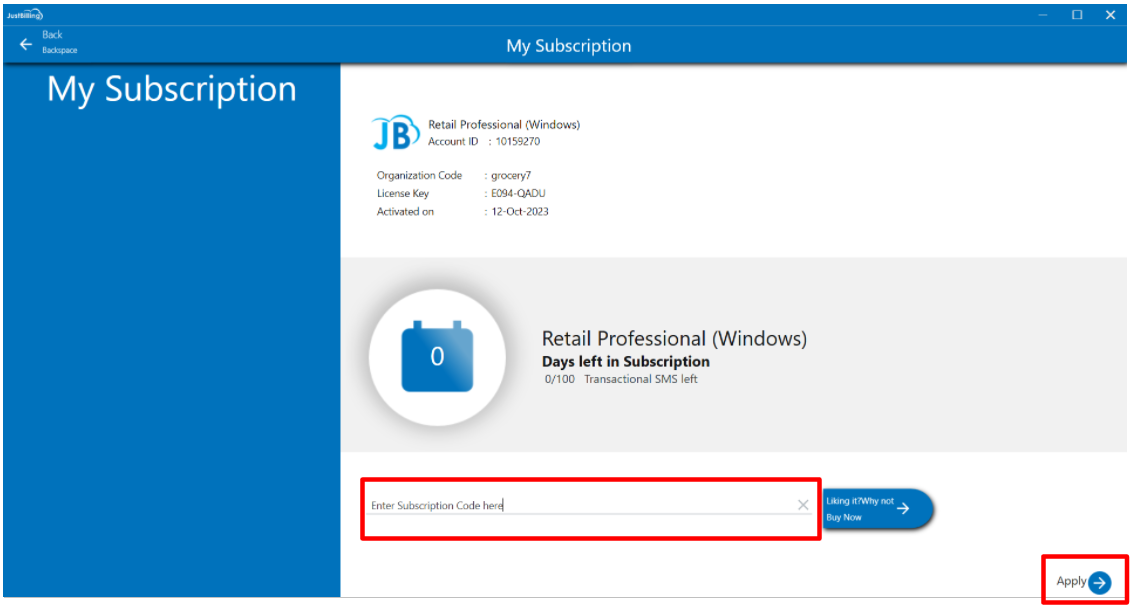Viewport: 1136px width, 611px height.
Task: Close the JustBilling window
Action: pos(1110,15)
